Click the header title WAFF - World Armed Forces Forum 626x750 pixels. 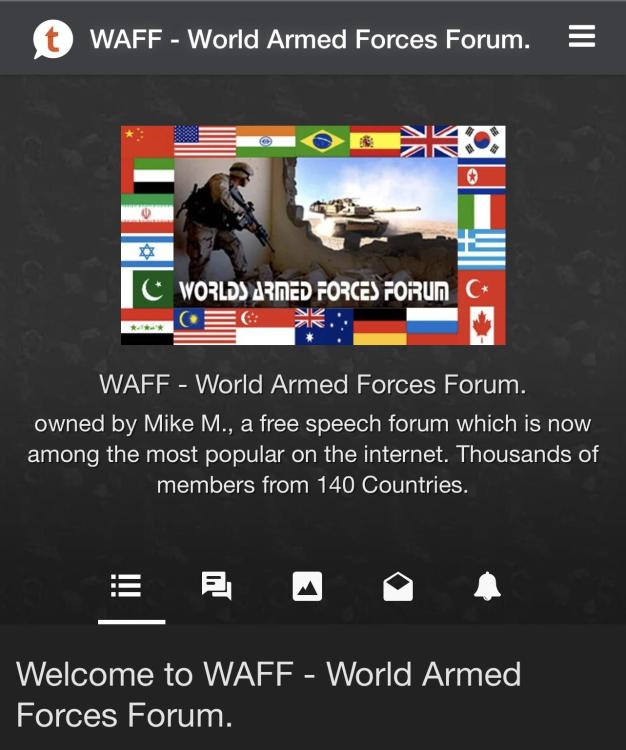[310, 39]
